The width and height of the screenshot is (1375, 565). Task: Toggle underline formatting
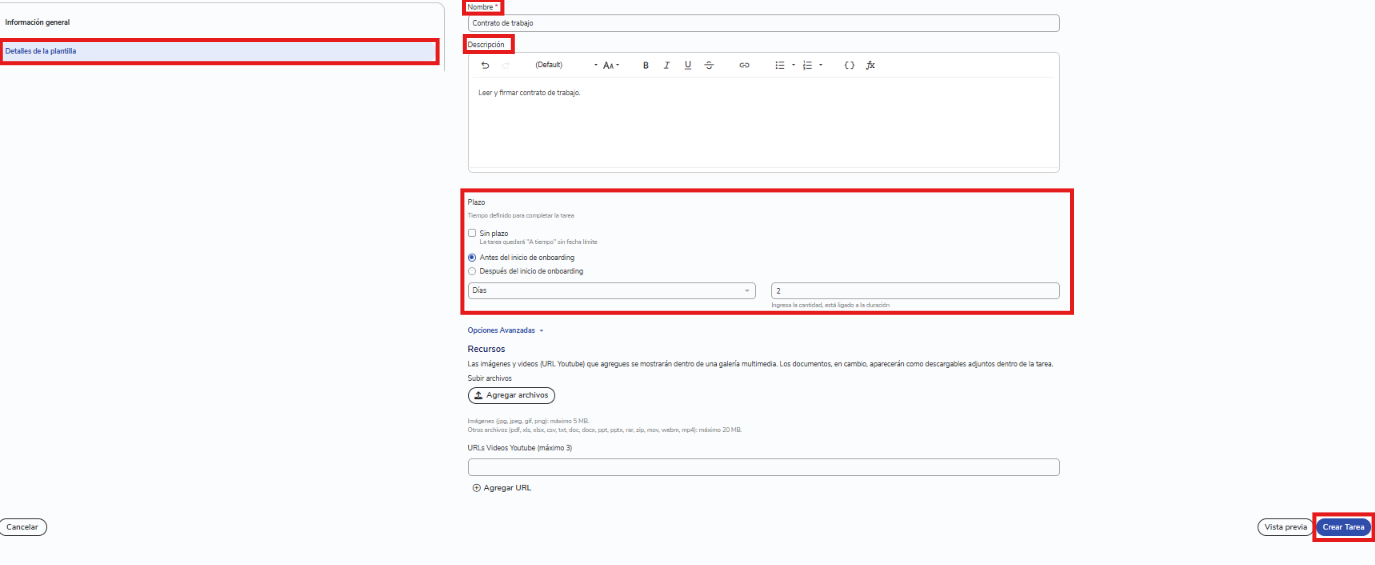point(688,65)
